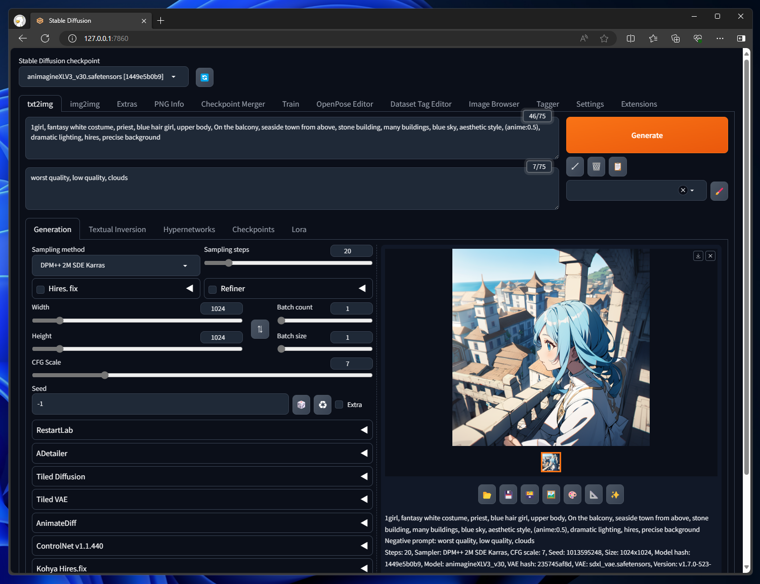Image resolution: width=760 pixels, height=584 pixels.
Task: Adjust the Sampling steps slider
Action: pos(288,263)
